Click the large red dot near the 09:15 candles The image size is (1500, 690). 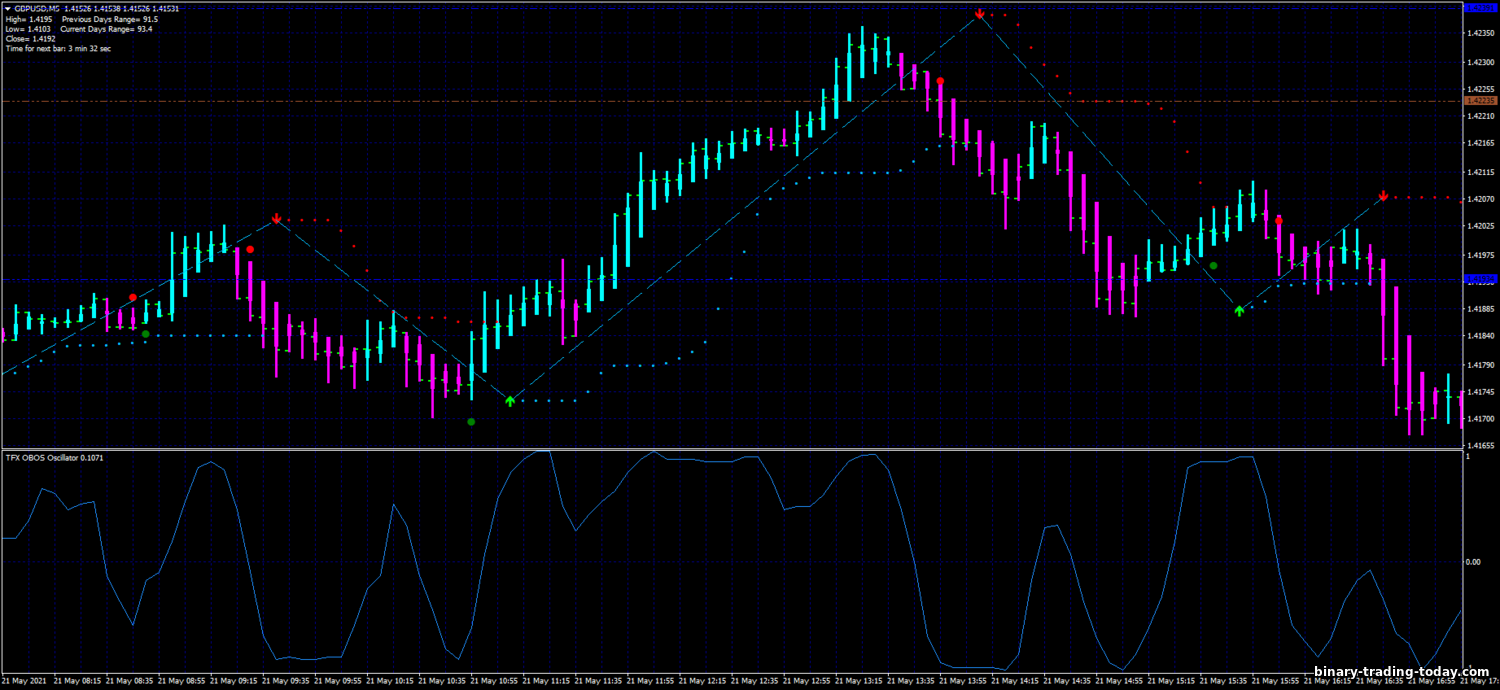(x=250, y=249)
